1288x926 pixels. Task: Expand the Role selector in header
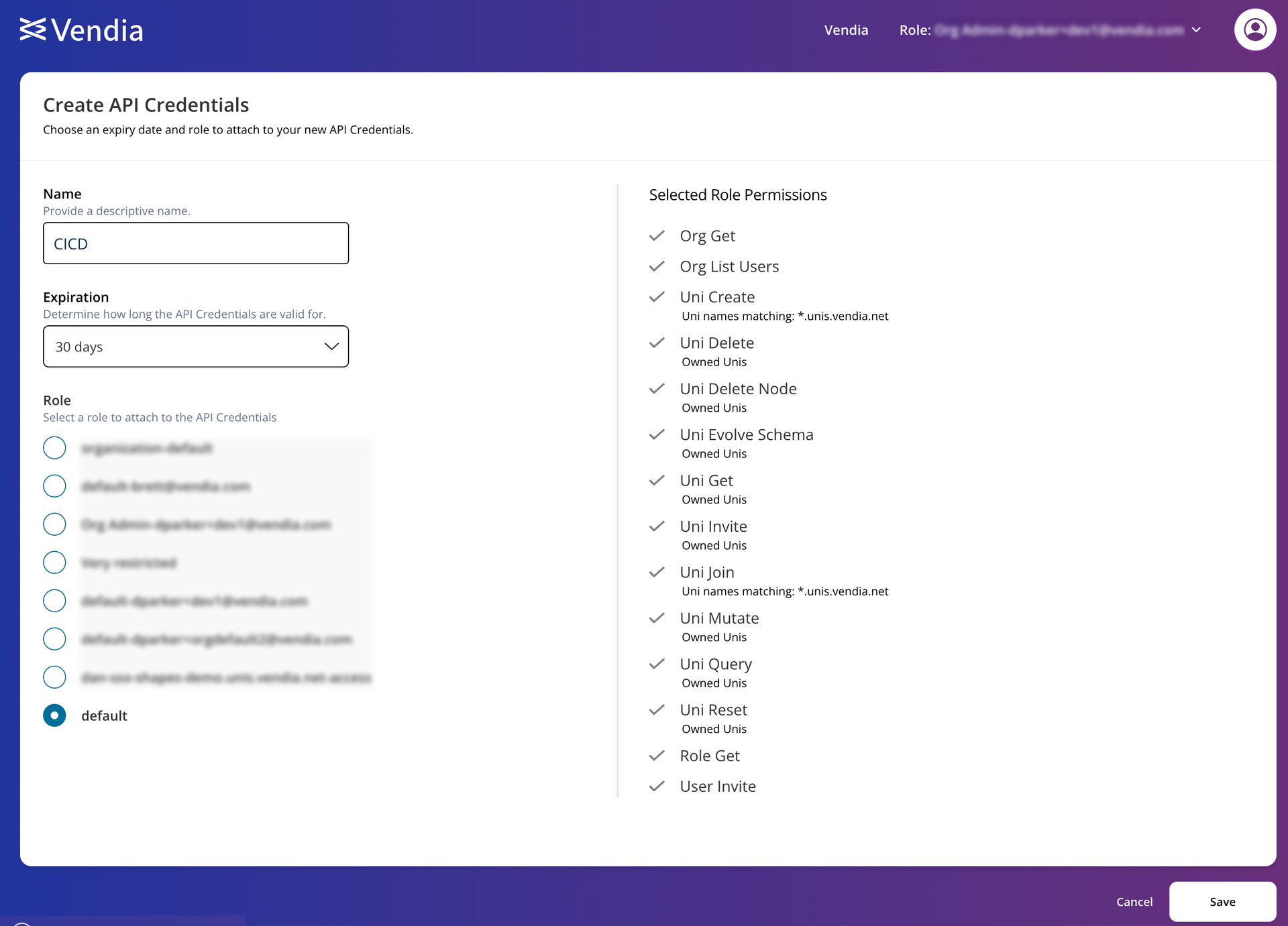(1049, 30)
